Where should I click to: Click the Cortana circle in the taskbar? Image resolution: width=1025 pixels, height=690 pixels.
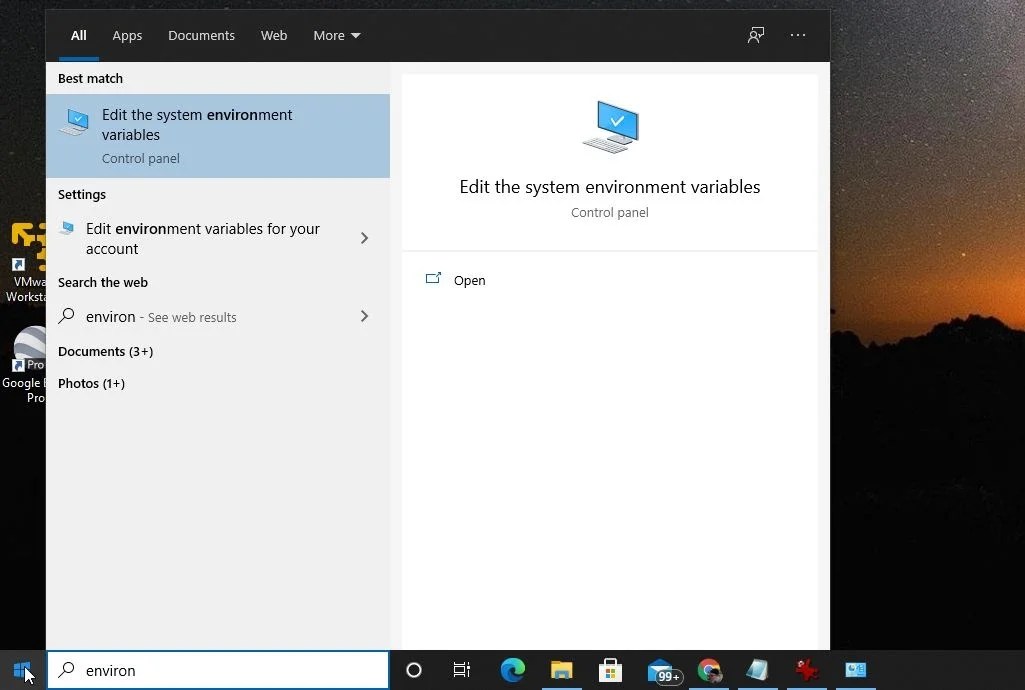[413, 670]
